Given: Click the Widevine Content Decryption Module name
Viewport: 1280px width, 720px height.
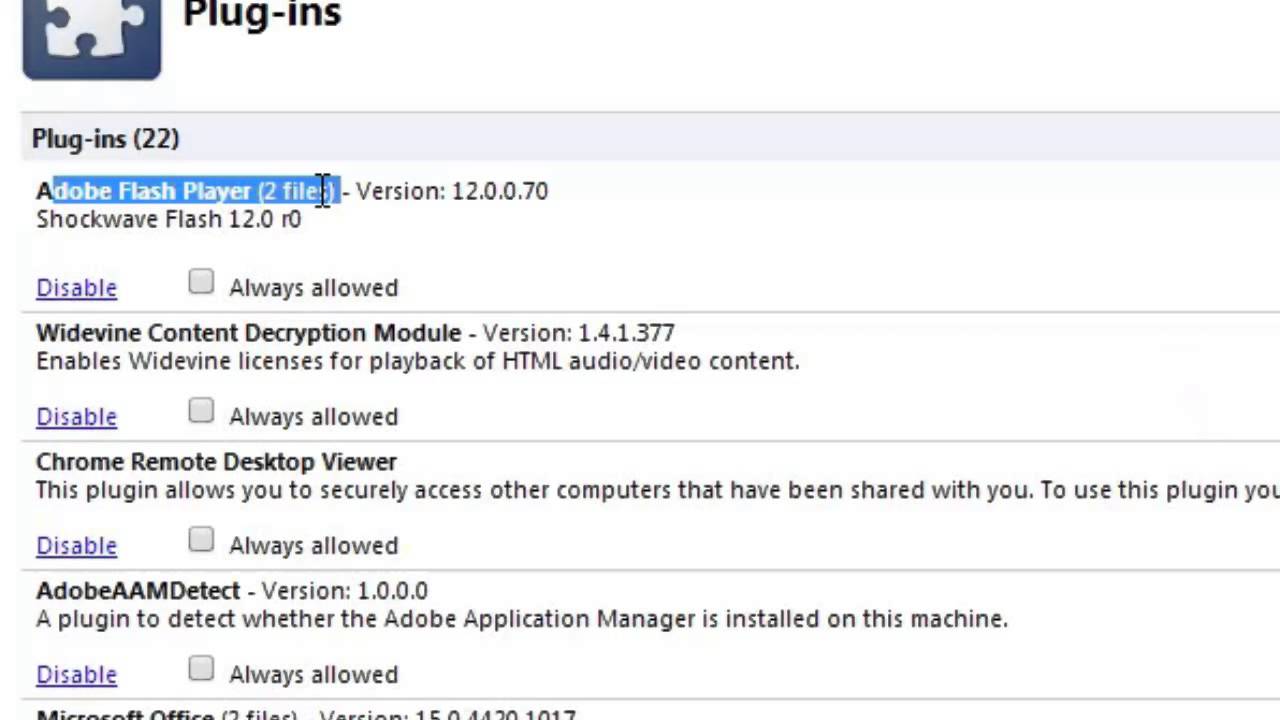Looking at the screenshot, I should click(248, 333).
